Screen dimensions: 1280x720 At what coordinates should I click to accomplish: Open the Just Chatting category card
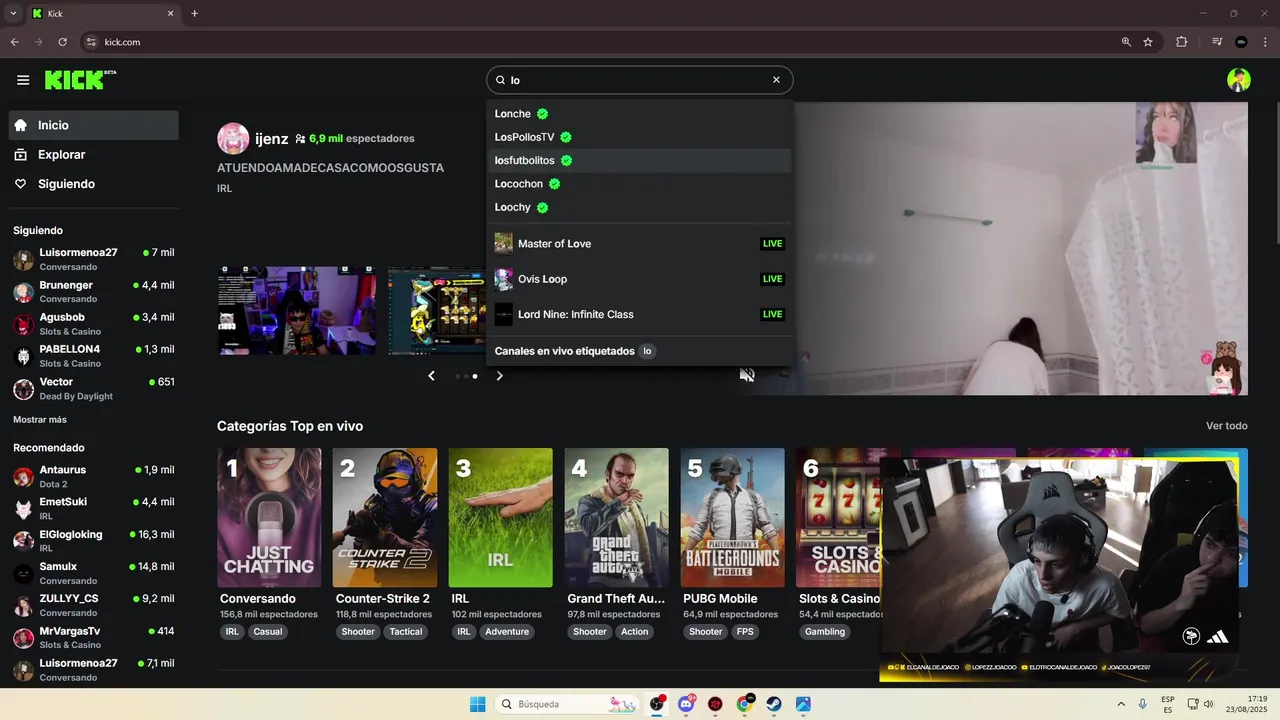point(269,517)
